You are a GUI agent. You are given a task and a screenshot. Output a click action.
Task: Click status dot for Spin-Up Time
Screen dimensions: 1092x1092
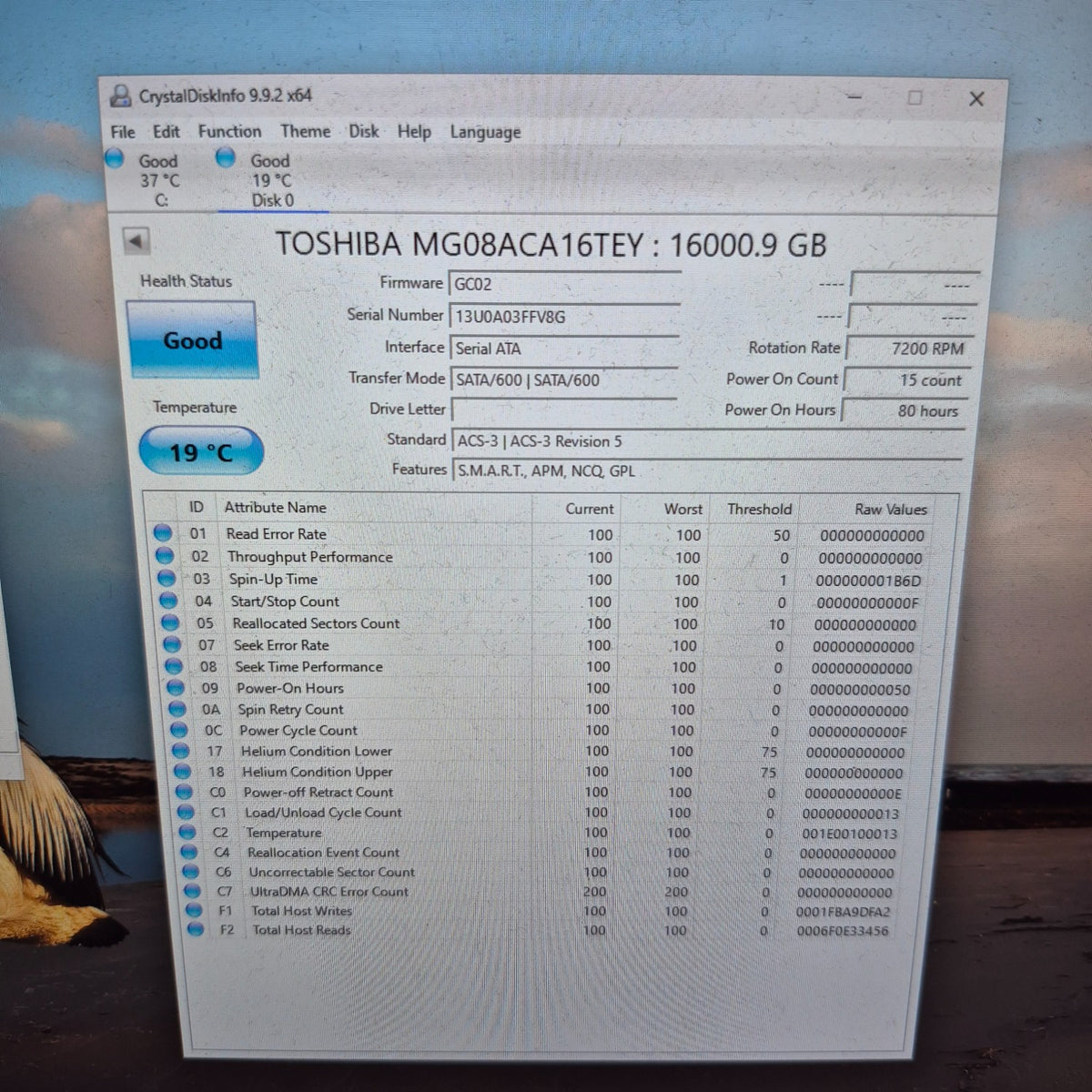click(x=167, y=578)
